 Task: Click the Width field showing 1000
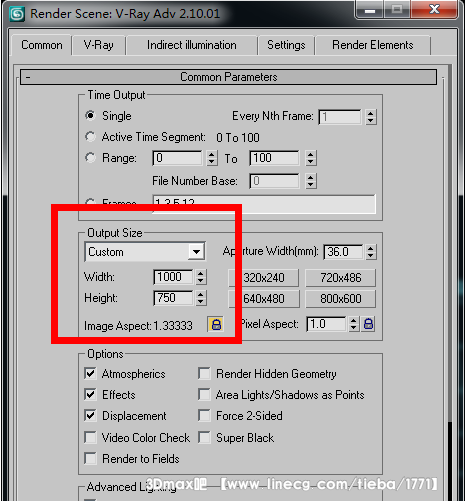(173, 277)
